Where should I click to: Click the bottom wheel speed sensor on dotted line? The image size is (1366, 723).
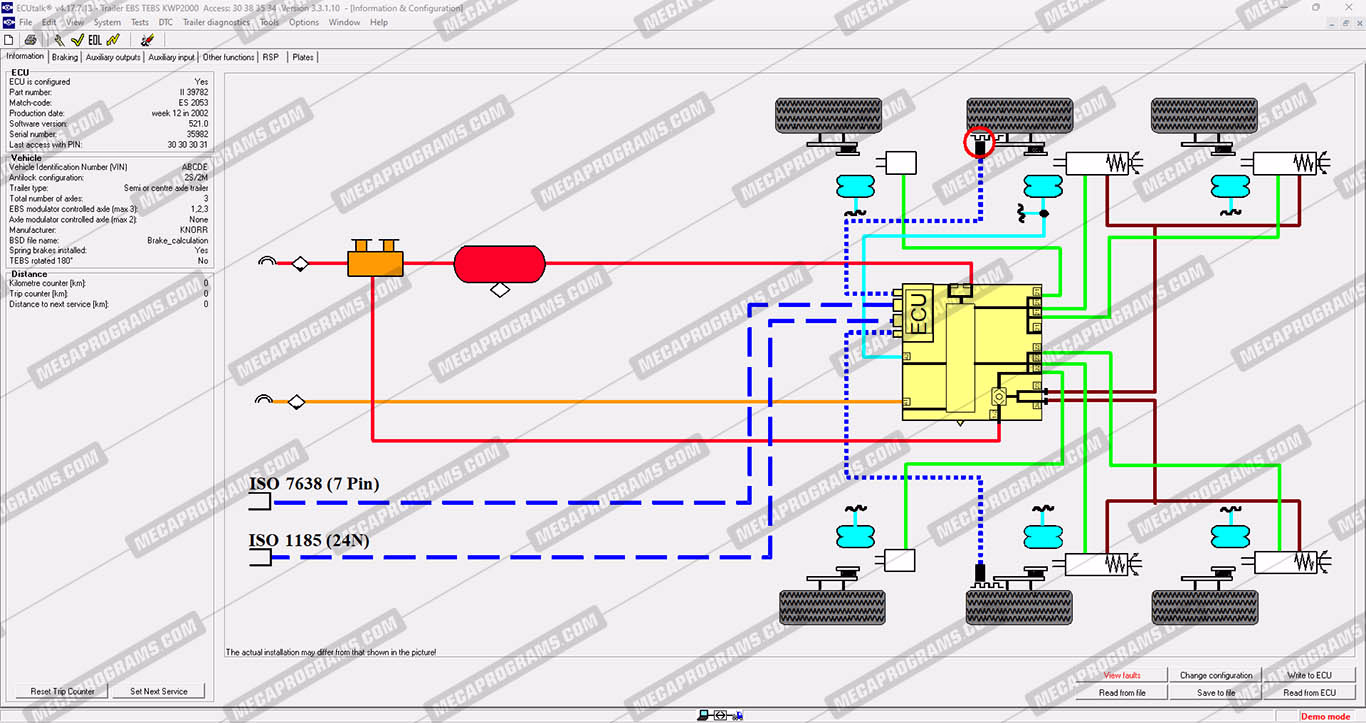(x=980, y=575)
